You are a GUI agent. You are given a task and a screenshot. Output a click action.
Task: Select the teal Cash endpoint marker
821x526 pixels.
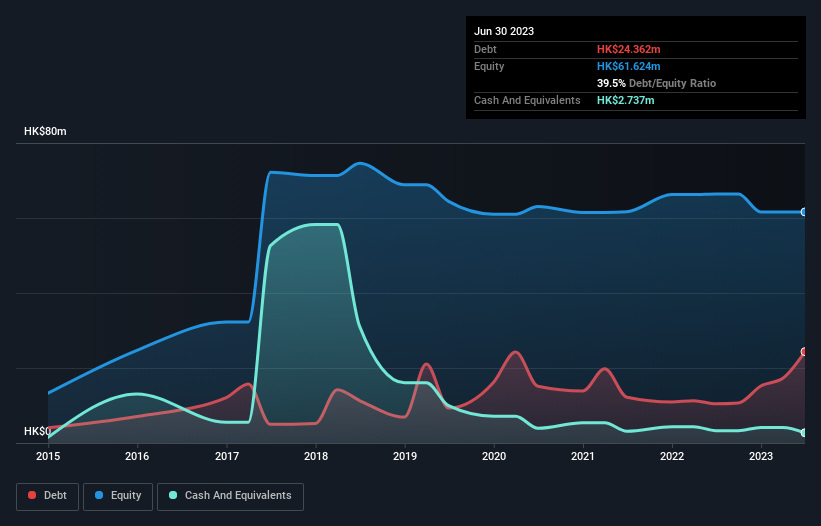804,433
